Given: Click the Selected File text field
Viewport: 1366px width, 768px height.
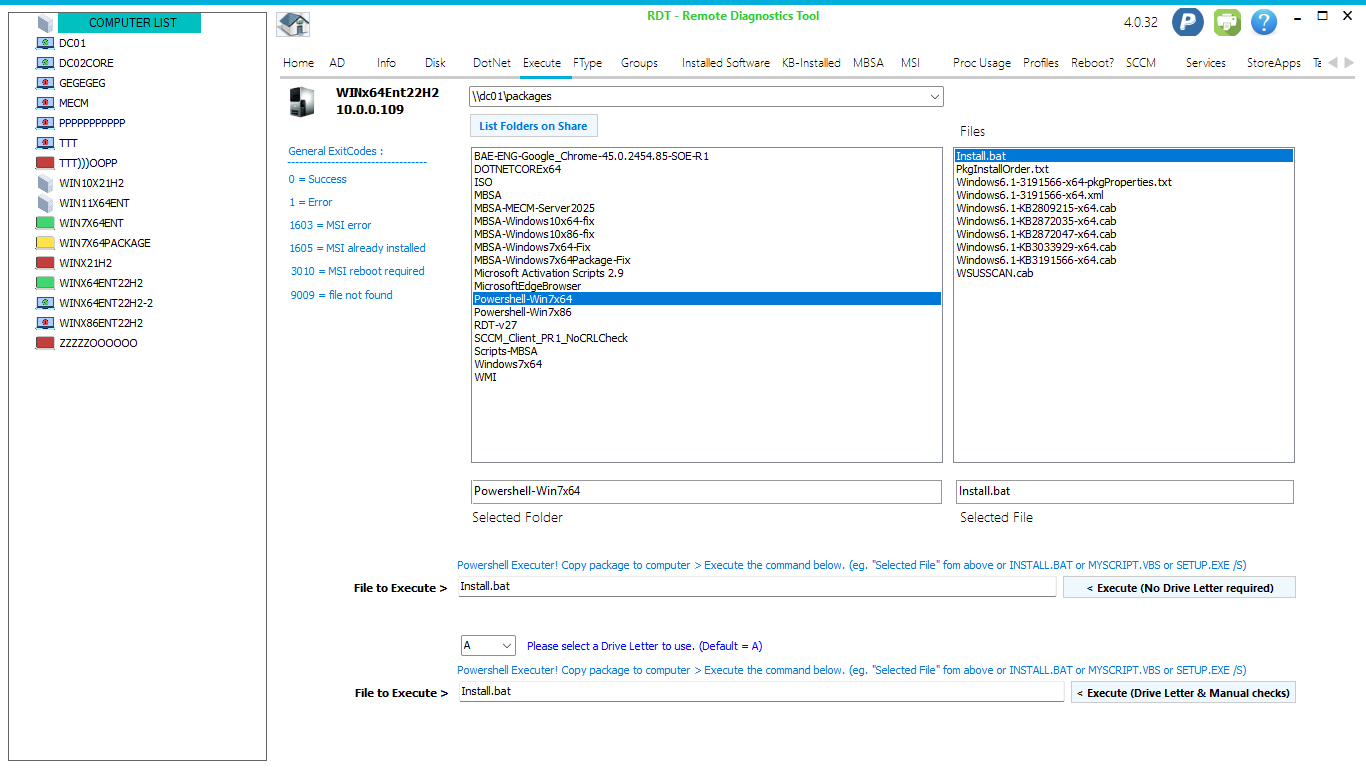Looking at the screenshot, I should coord(1124,492).
